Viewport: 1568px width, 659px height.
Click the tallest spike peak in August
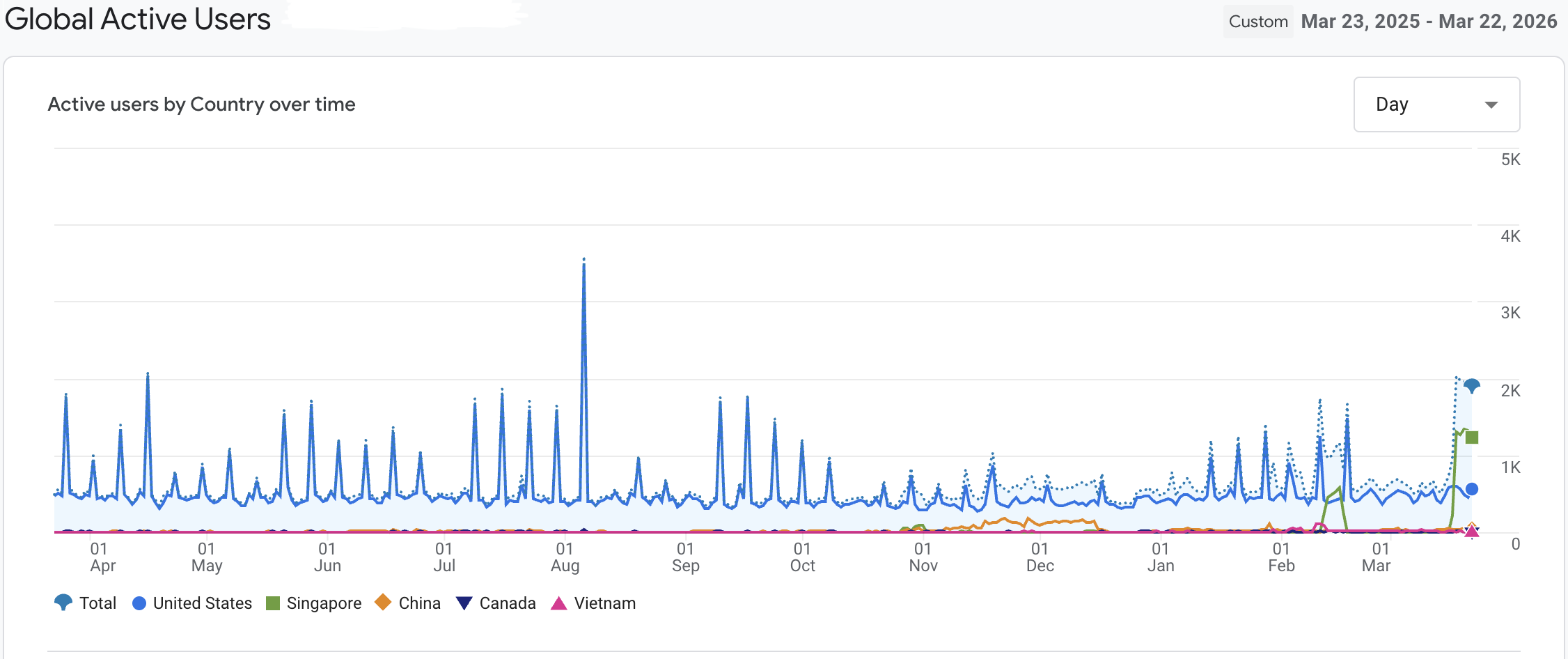[583, 260]
